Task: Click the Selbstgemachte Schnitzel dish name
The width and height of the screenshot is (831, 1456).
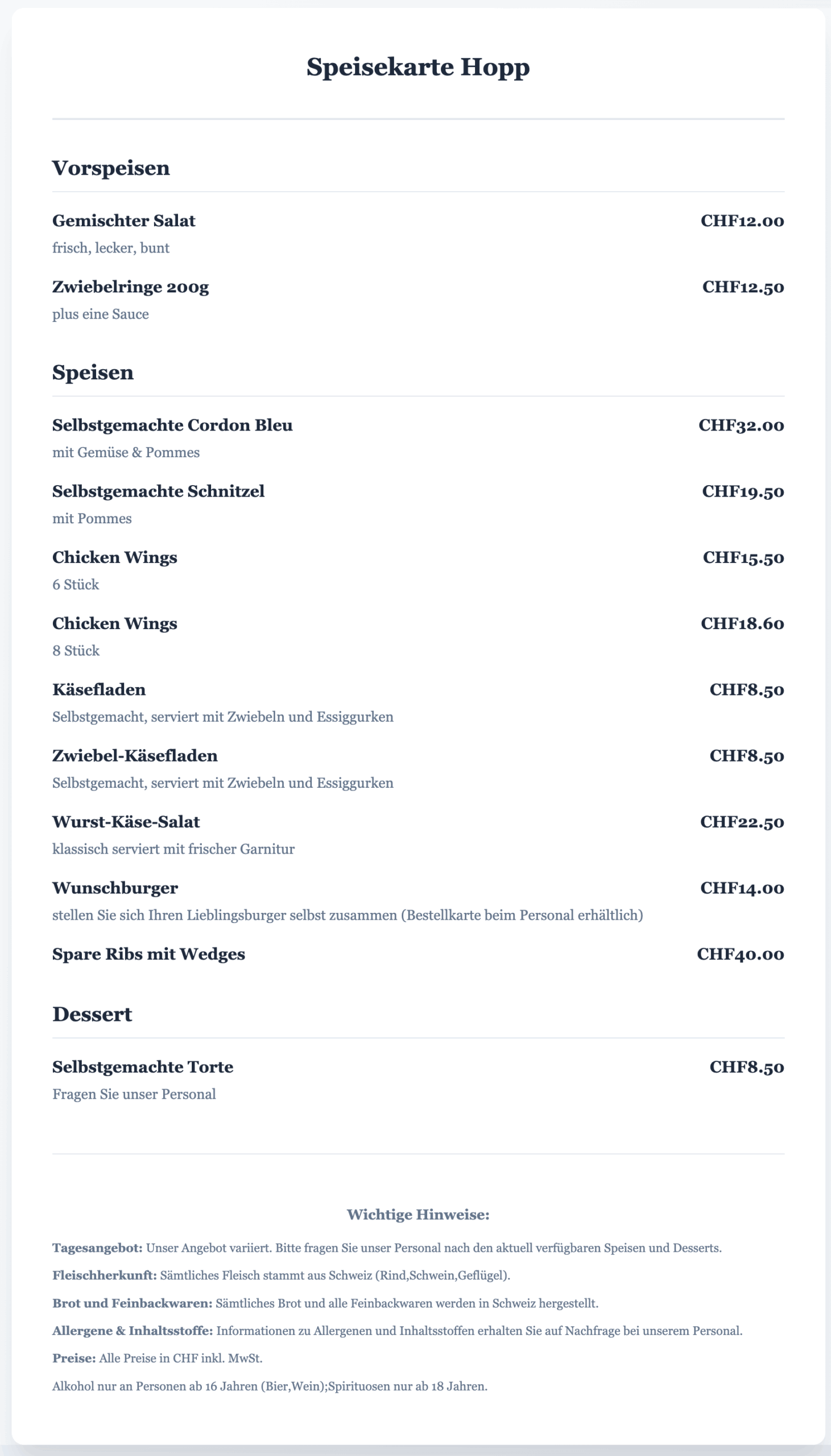Action: [x=158, y=491]
